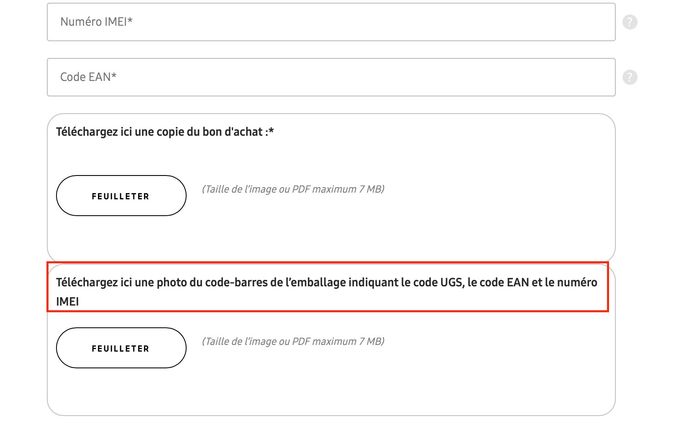Screen dimensions: 676x438
Task: Click the asterisk after the bon d'achat label
Action: click(x=271, y=131)
